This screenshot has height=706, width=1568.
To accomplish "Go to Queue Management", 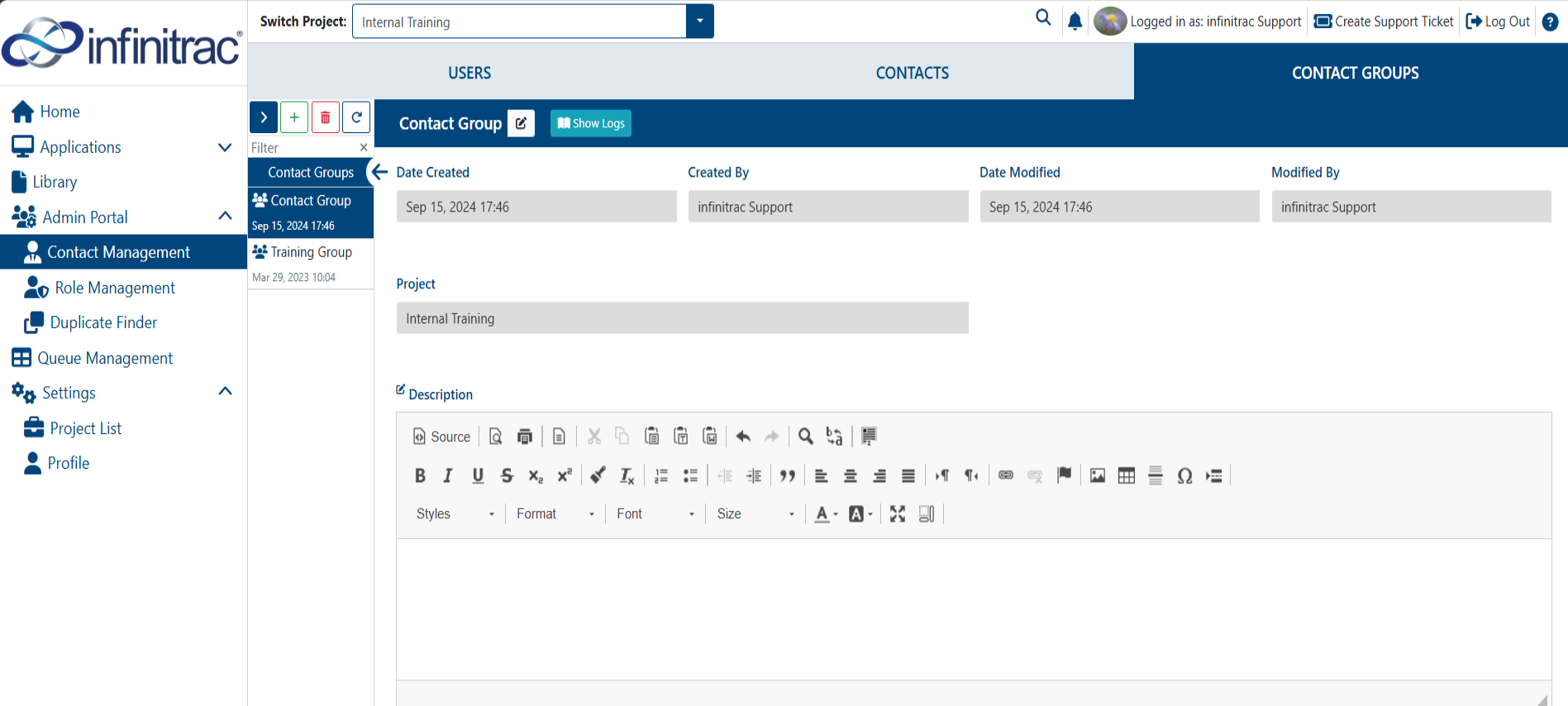I will click(x=105, y=358).
